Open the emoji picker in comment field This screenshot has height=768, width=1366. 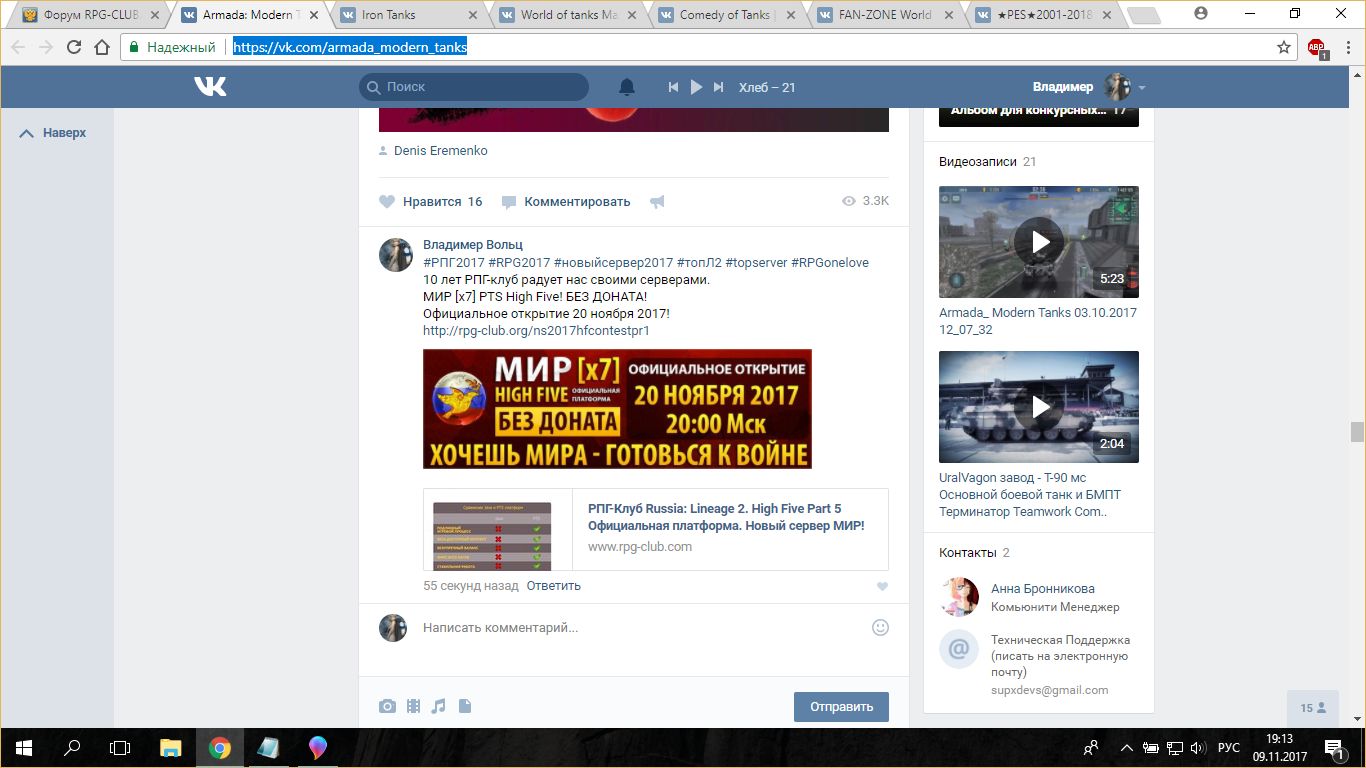pyautogui.click(x=880, y=628)
